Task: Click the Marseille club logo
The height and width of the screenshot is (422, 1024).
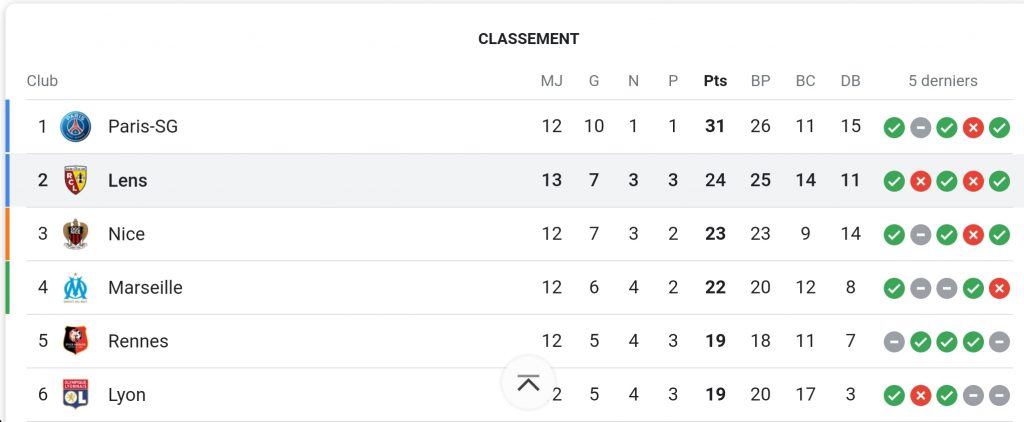Action: point(76,288)
